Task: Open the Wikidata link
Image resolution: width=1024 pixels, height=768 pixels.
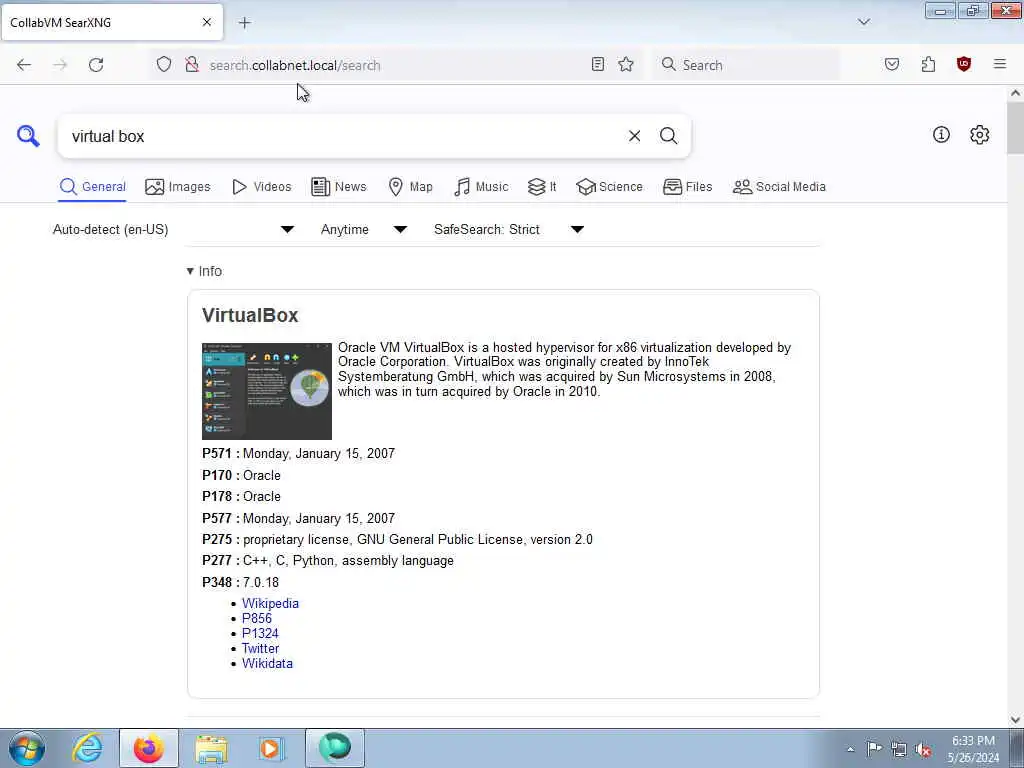Action: (x=267, y=664)
